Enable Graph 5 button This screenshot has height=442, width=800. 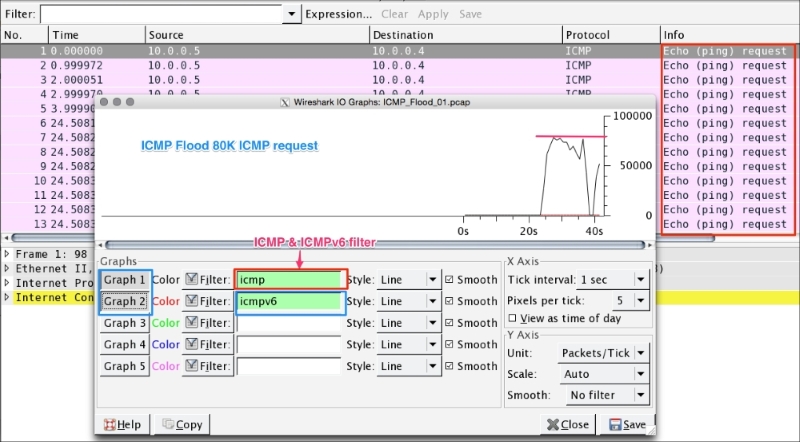(x=124, y=366)
